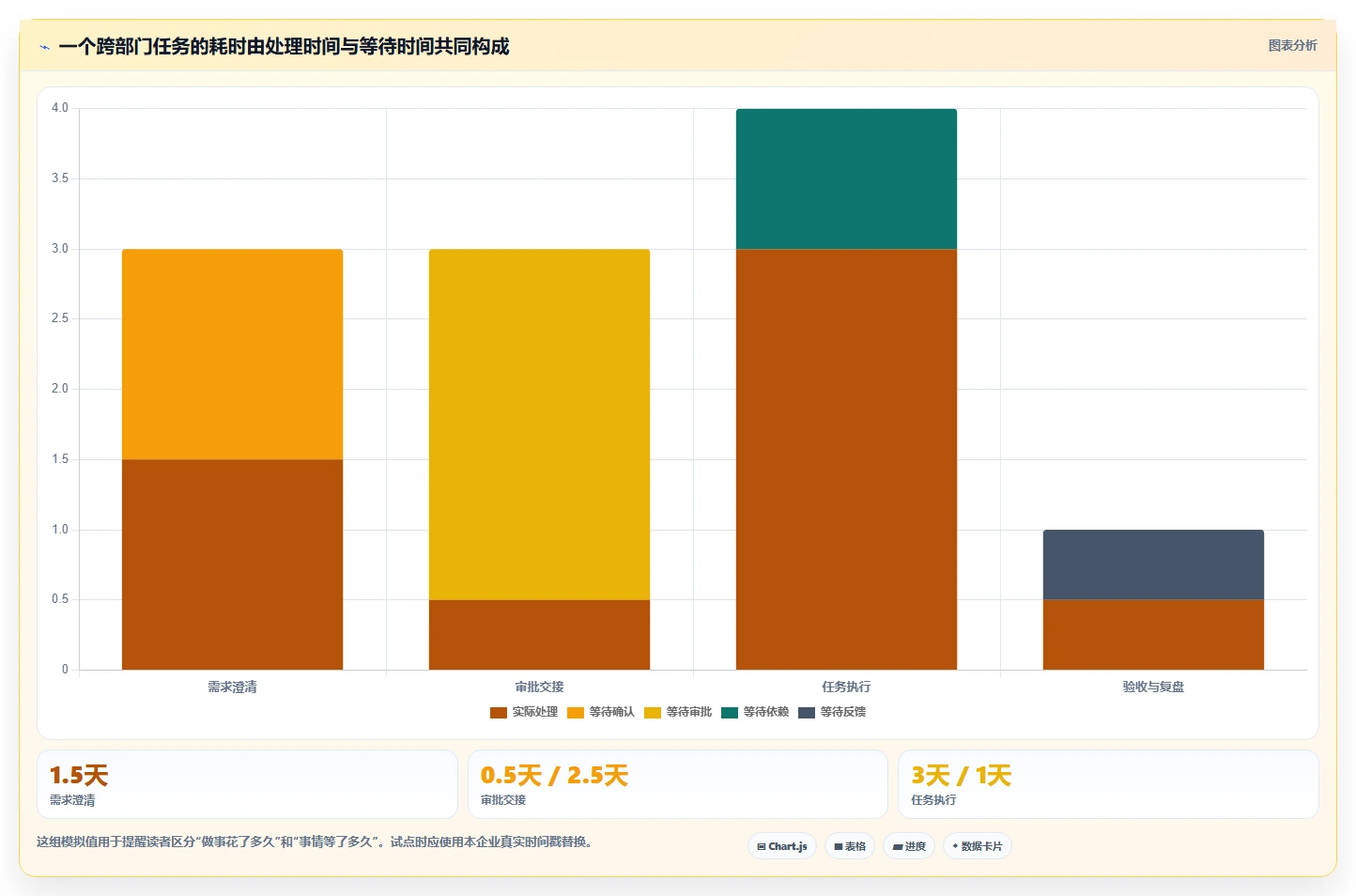Click the brown 实际处理 segment of 任务执行
The image size is (1356, 896).
pyautogui.click(x=846, y=459)
